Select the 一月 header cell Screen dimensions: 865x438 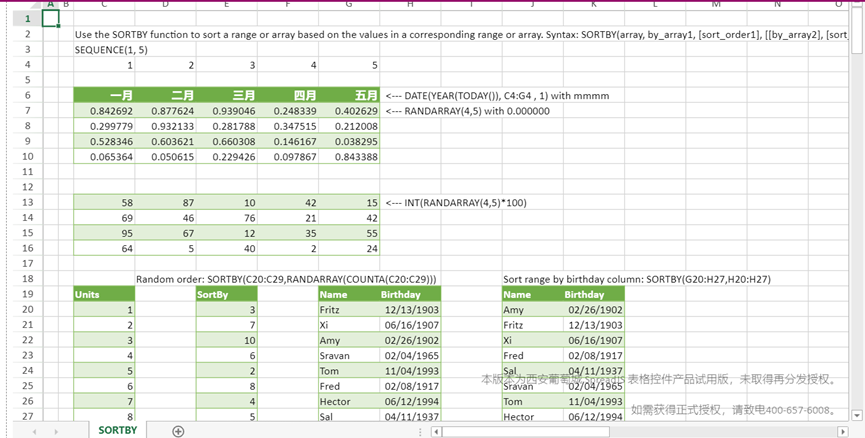[104, 95]
